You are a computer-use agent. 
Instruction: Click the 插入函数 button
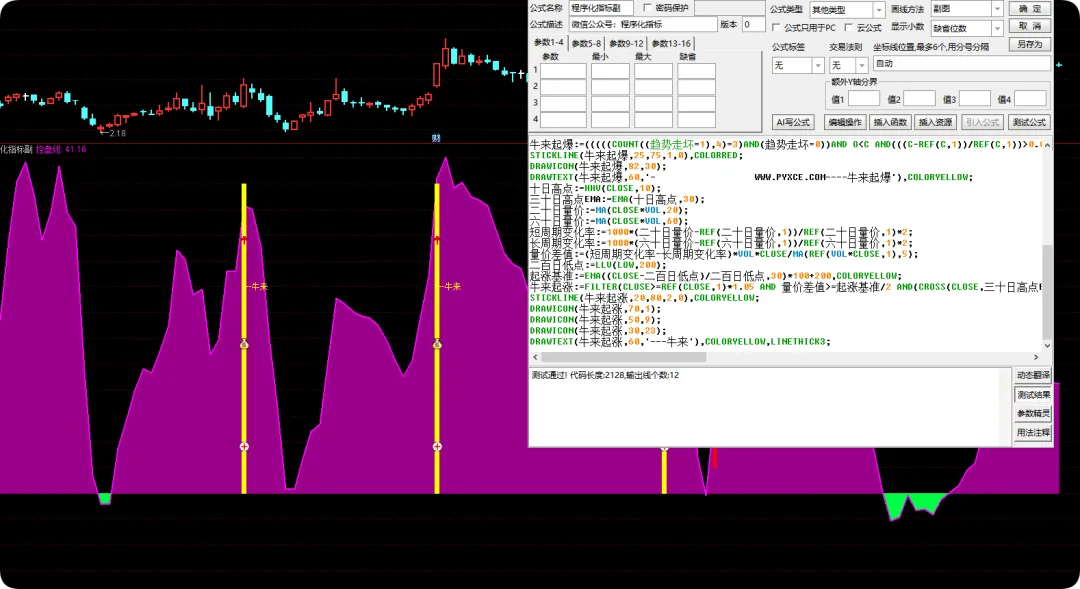coord(890,122)
